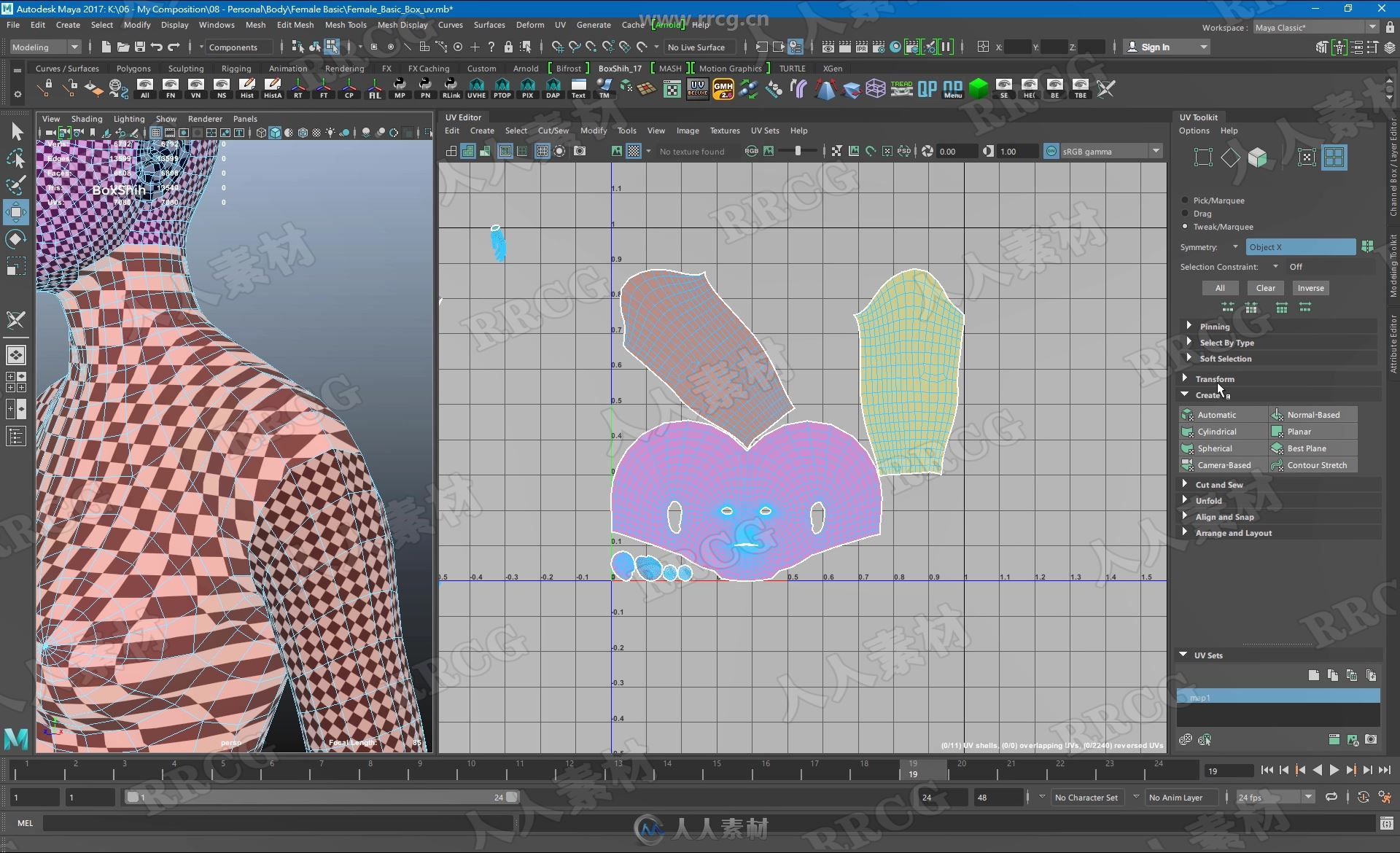Switch to the Rigging shelf tab
This screenshot has height=853, width=1400.
tap(236, 69)
